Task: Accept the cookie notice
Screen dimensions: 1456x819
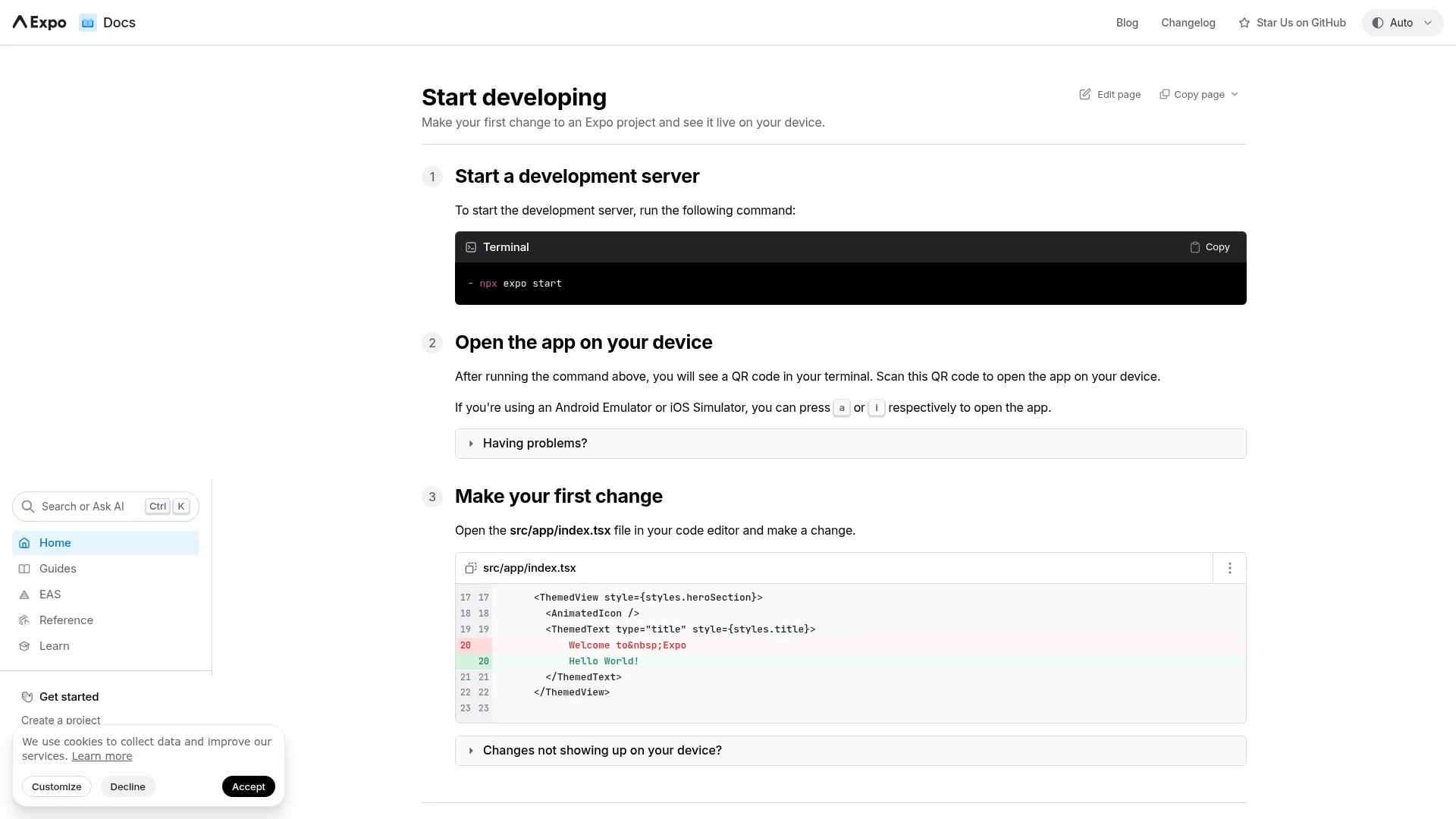Action: [x=248, y=786]
